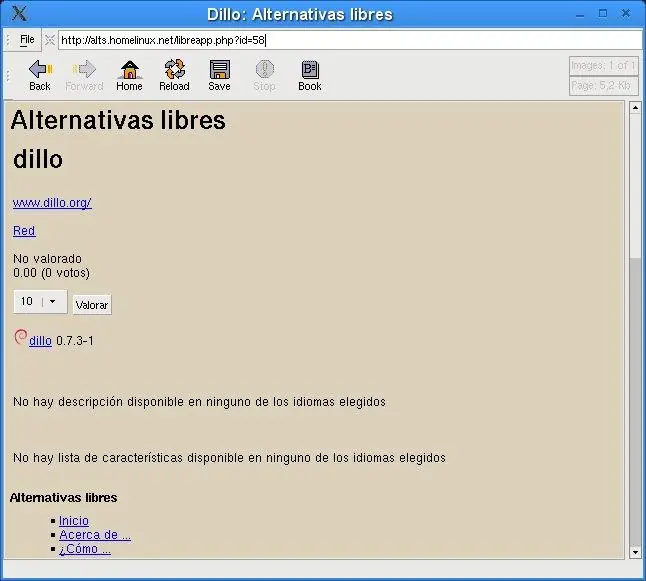
Task: Reload the current page
Action: point(174,75)
